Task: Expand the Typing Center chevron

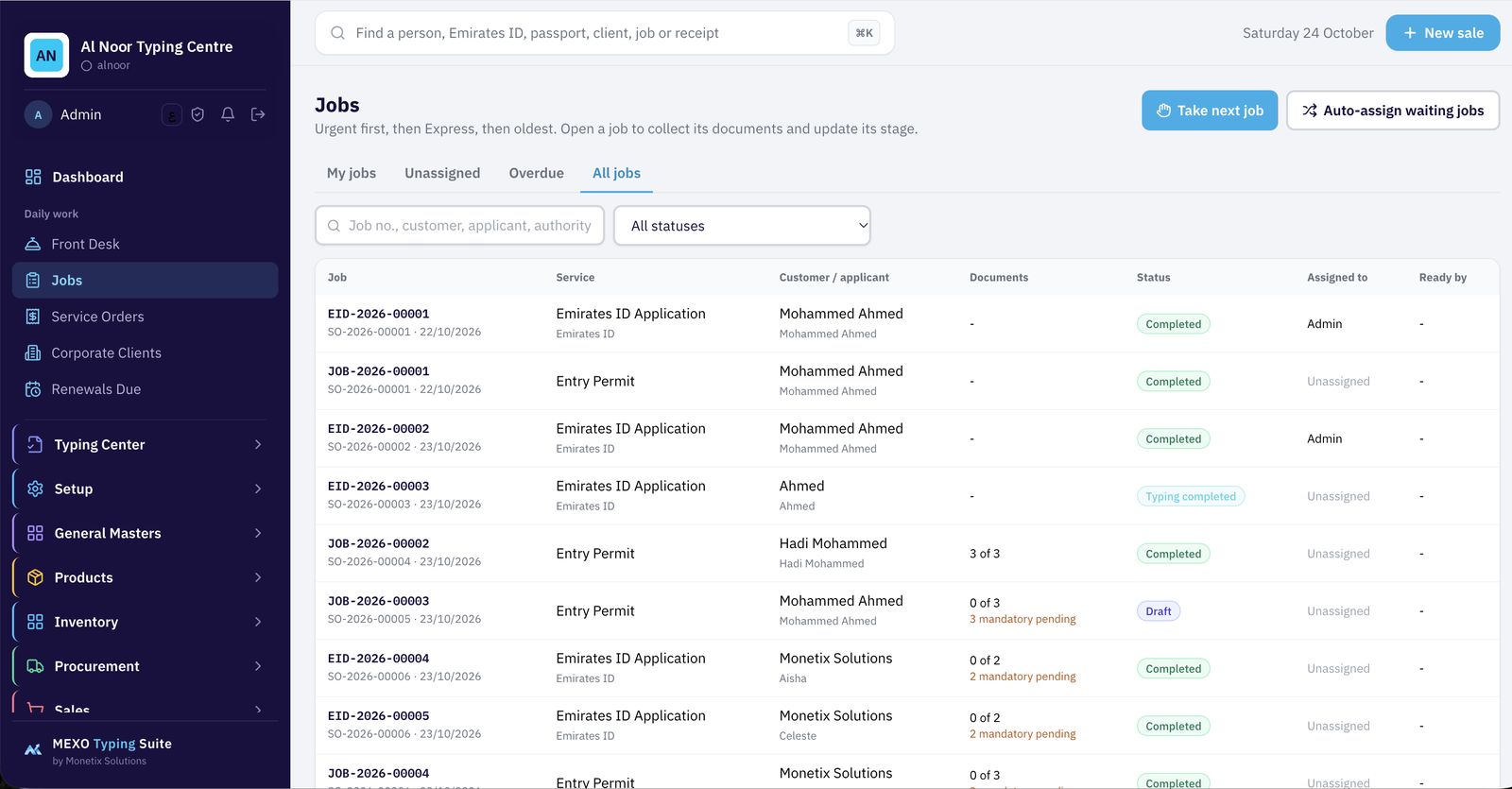Action: [258, 444]
